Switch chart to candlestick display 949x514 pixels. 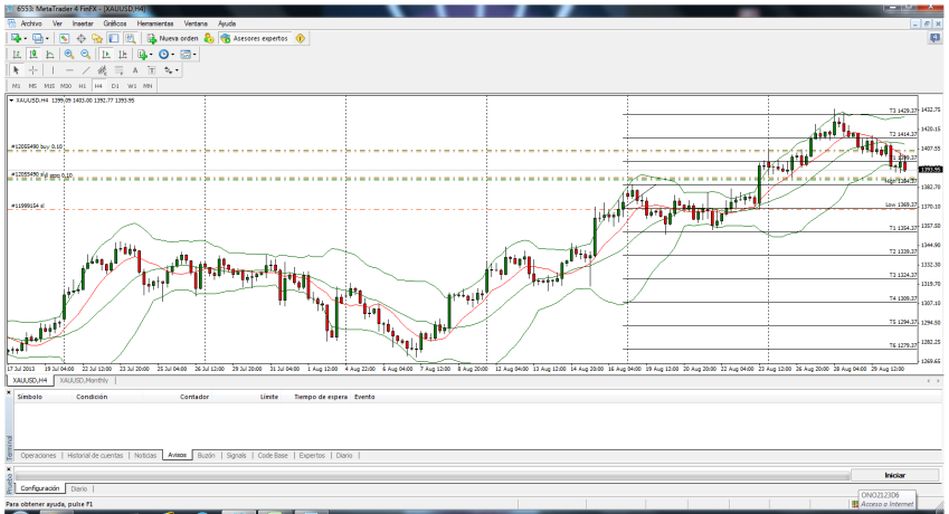(x=33, y=54)
